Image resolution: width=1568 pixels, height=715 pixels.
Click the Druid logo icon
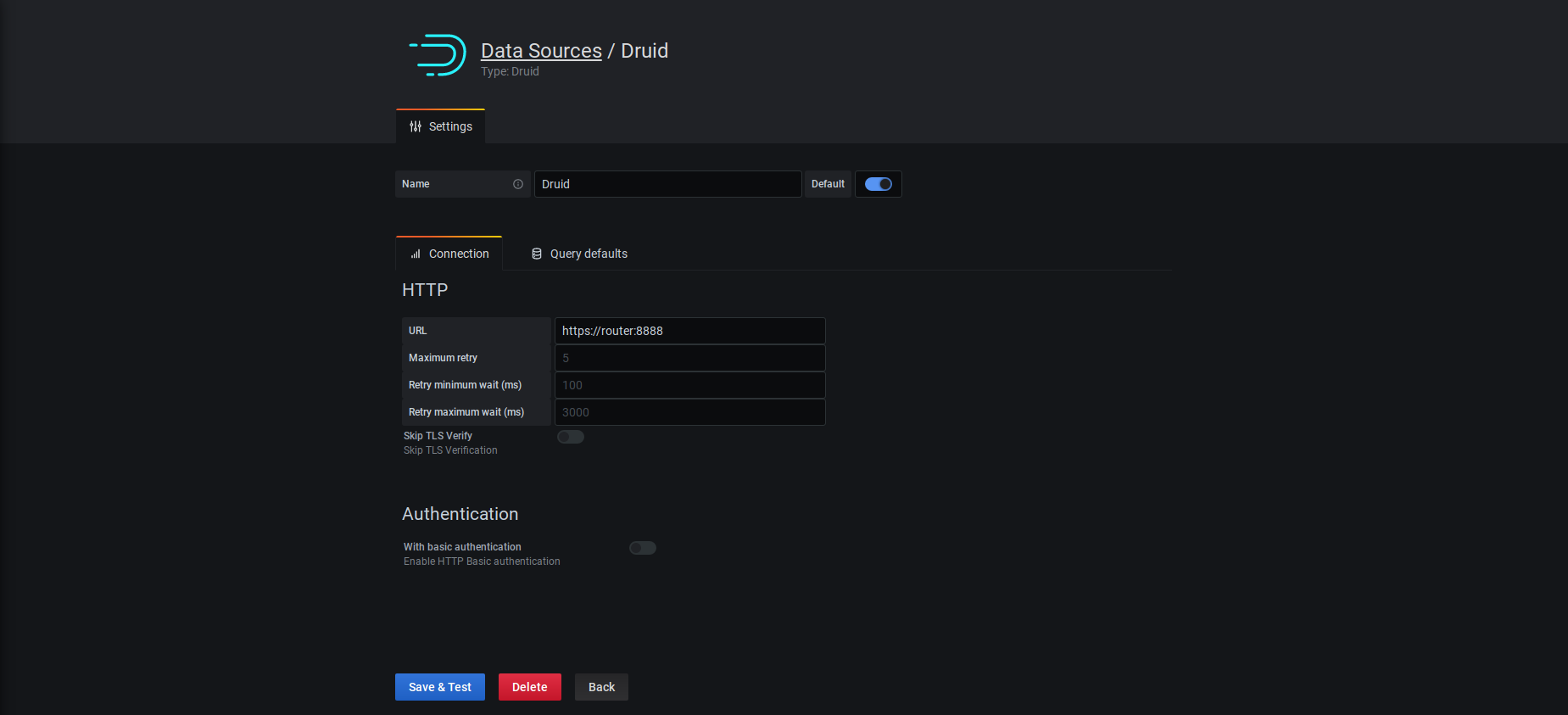coord(438,55)
